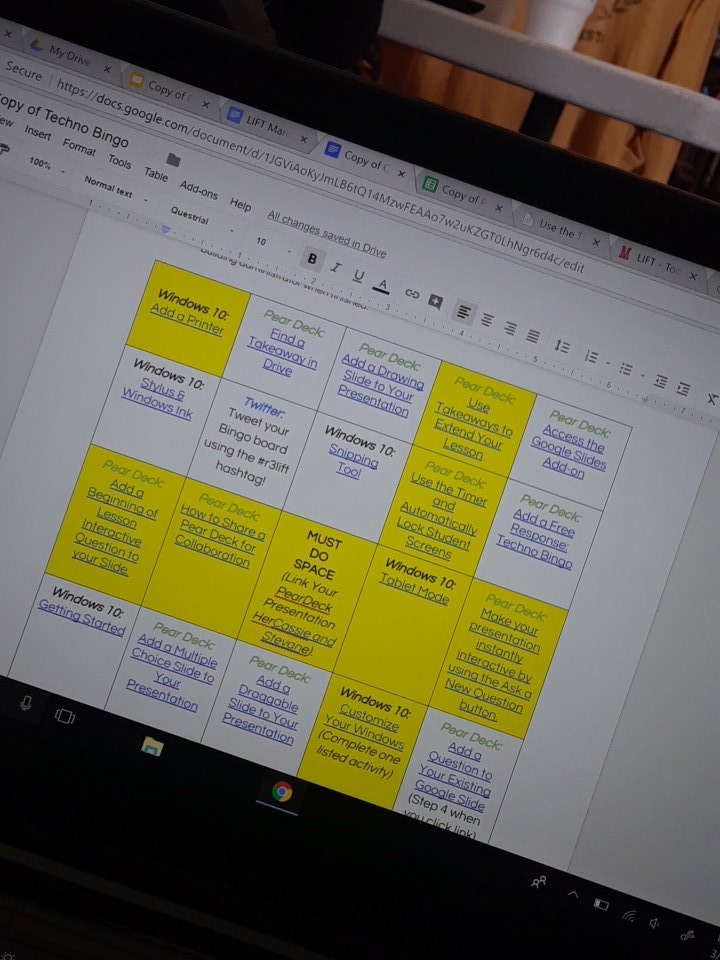This screenshot has height=960, width=720.
Task: Expand the numbered list options arrow
Action: click(609, 362)
